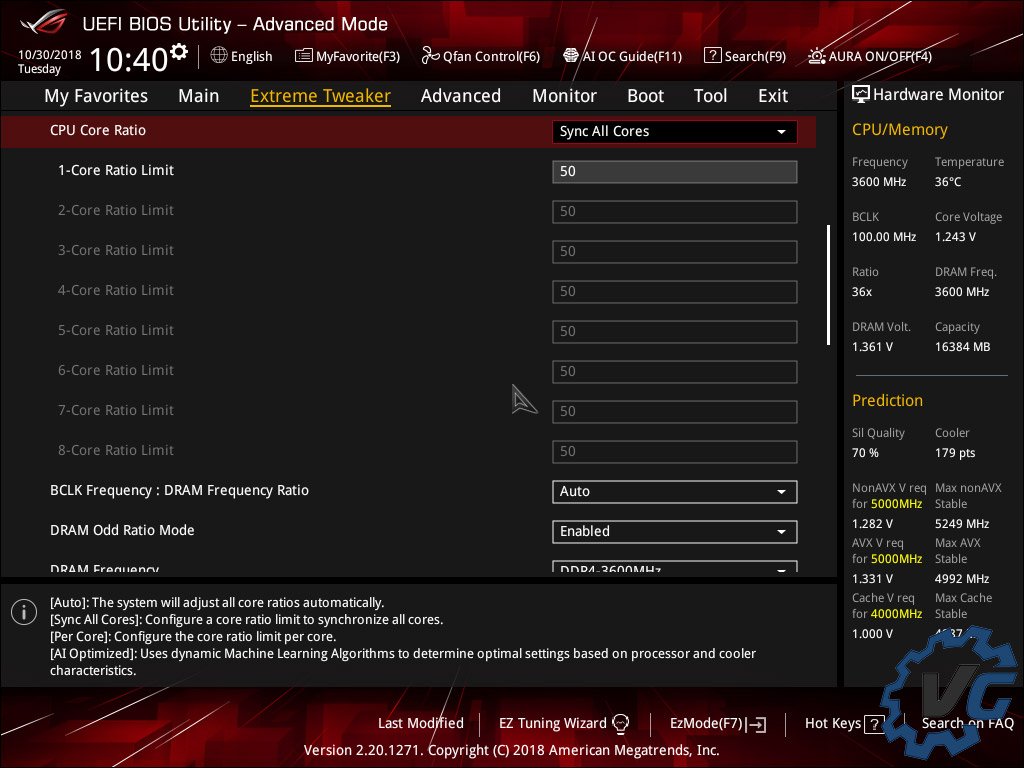The height and width of the screenshot is (768, 1024).
Task: Click the 10/30/2018 Tuesday date
Action: 50,61
